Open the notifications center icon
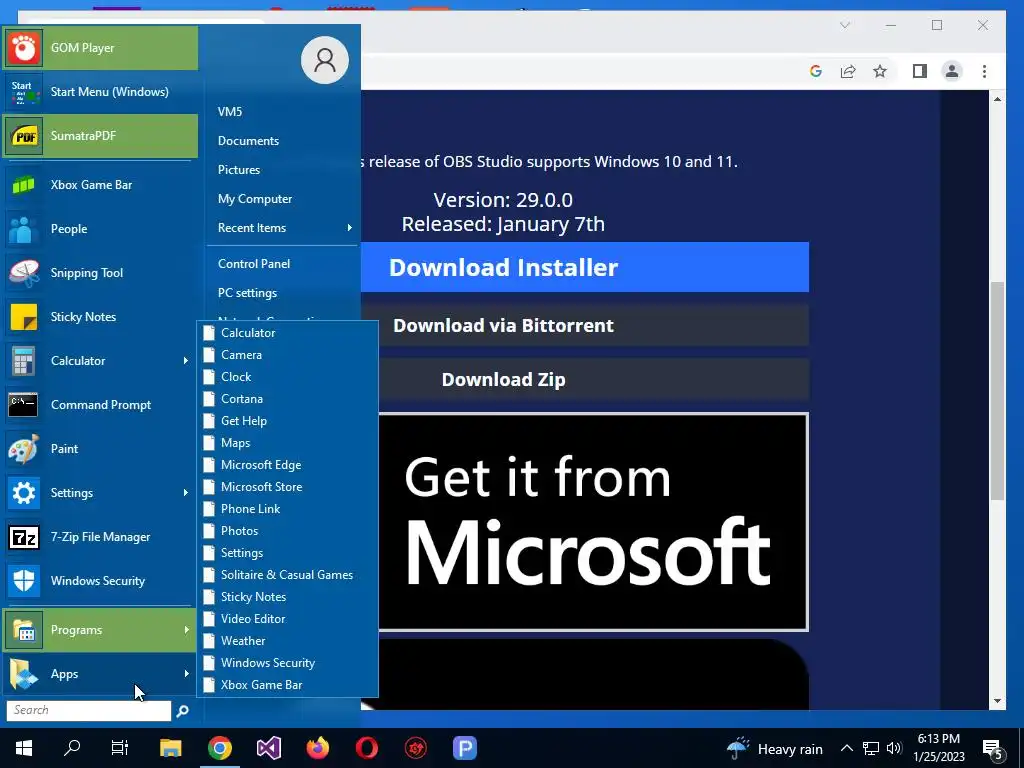The height and width of the screenshot is (768, 1024). [993, 749]
